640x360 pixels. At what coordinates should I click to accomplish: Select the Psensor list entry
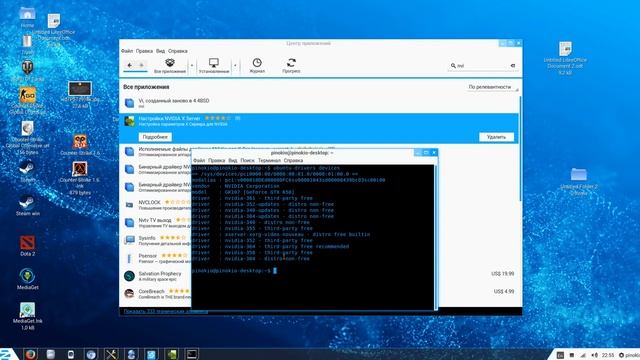pyautogui.click(x=156, y=258)
